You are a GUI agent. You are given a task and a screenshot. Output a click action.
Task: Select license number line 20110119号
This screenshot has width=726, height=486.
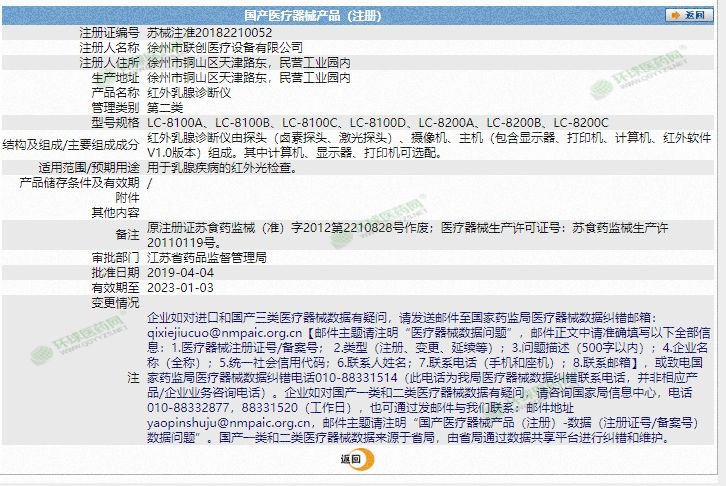[x=184, y=243]
